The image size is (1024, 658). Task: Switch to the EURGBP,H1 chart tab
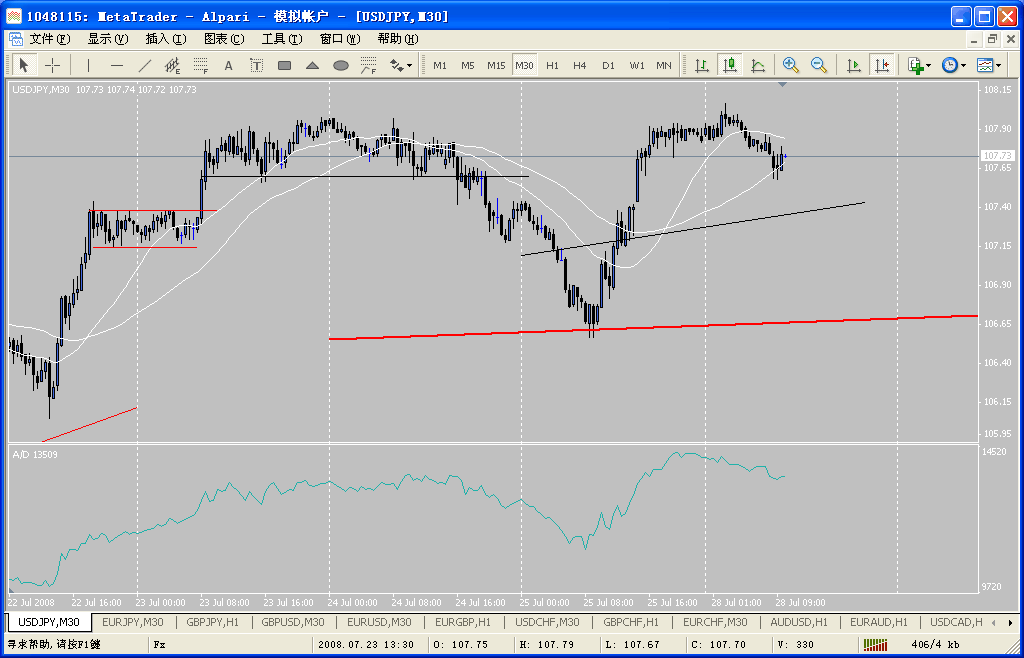[463, 622]
